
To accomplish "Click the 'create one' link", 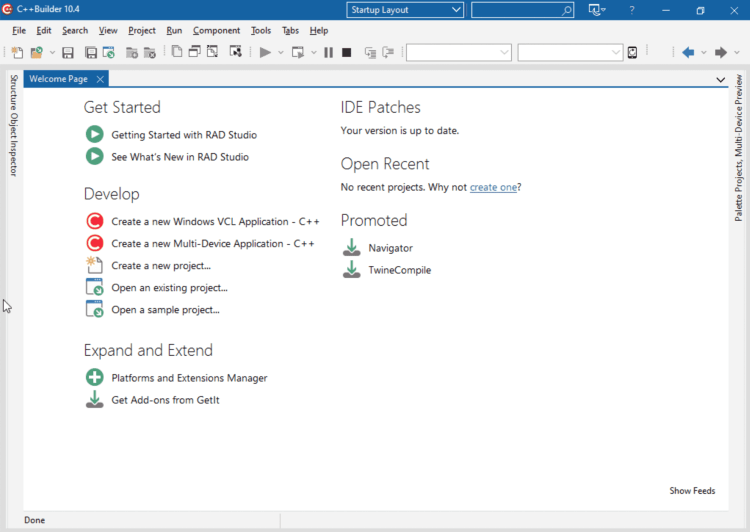I will pyautogui.click(x=493, y=187).
